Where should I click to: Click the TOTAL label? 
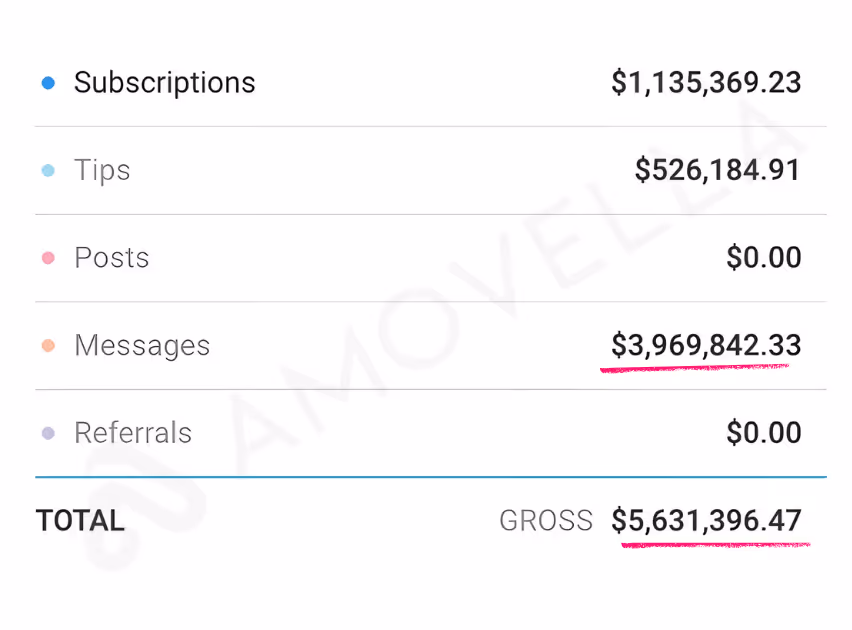tap(79, 520)
